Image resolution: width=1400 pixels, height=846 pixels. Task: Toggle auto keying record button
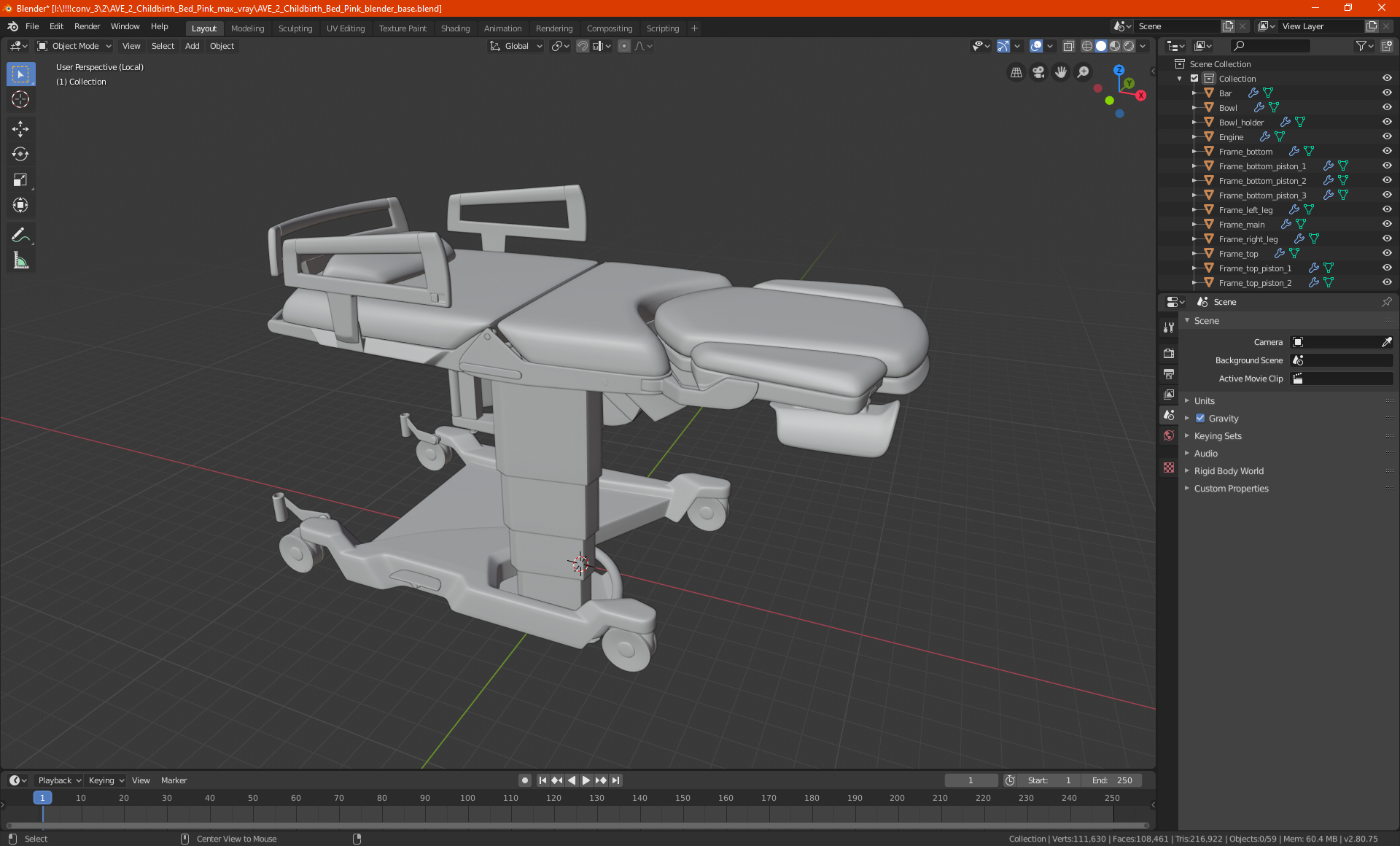(524, 780)
